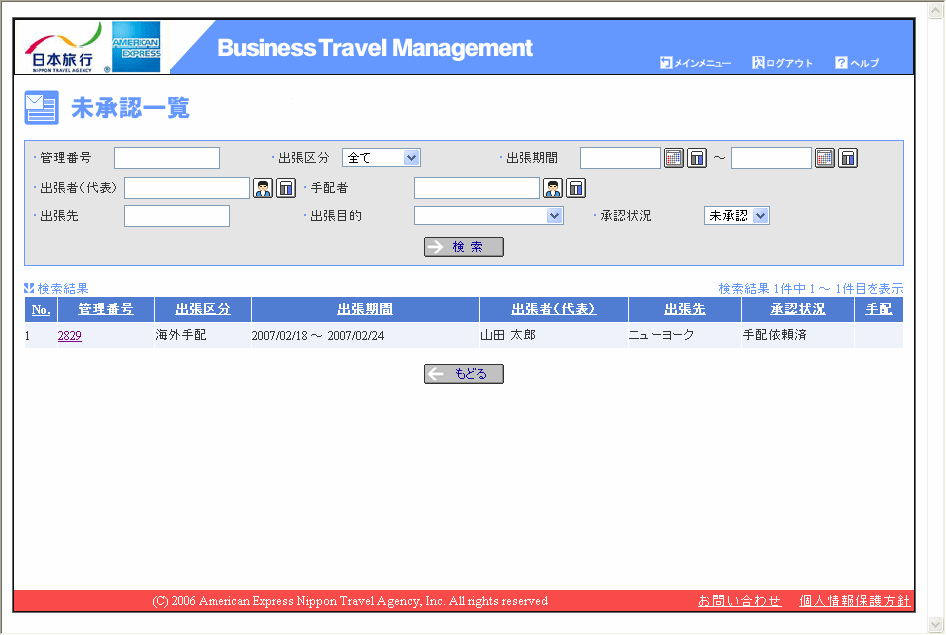
Task: Sort results by No. column
Action: 41,309
